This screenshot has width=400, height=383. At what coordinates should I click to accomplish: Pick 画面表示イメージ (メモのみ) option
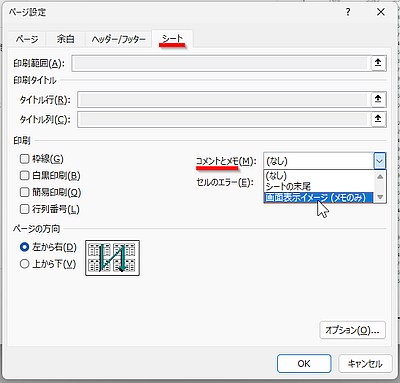click(x=319, y=197)
